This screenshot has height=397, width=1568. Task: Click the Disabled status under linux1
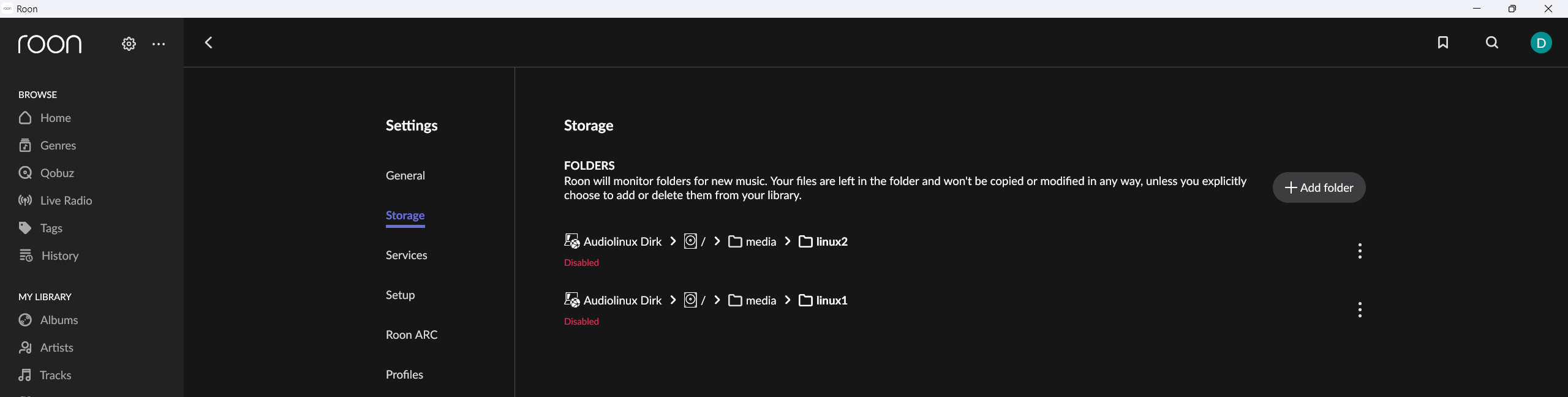581,321
